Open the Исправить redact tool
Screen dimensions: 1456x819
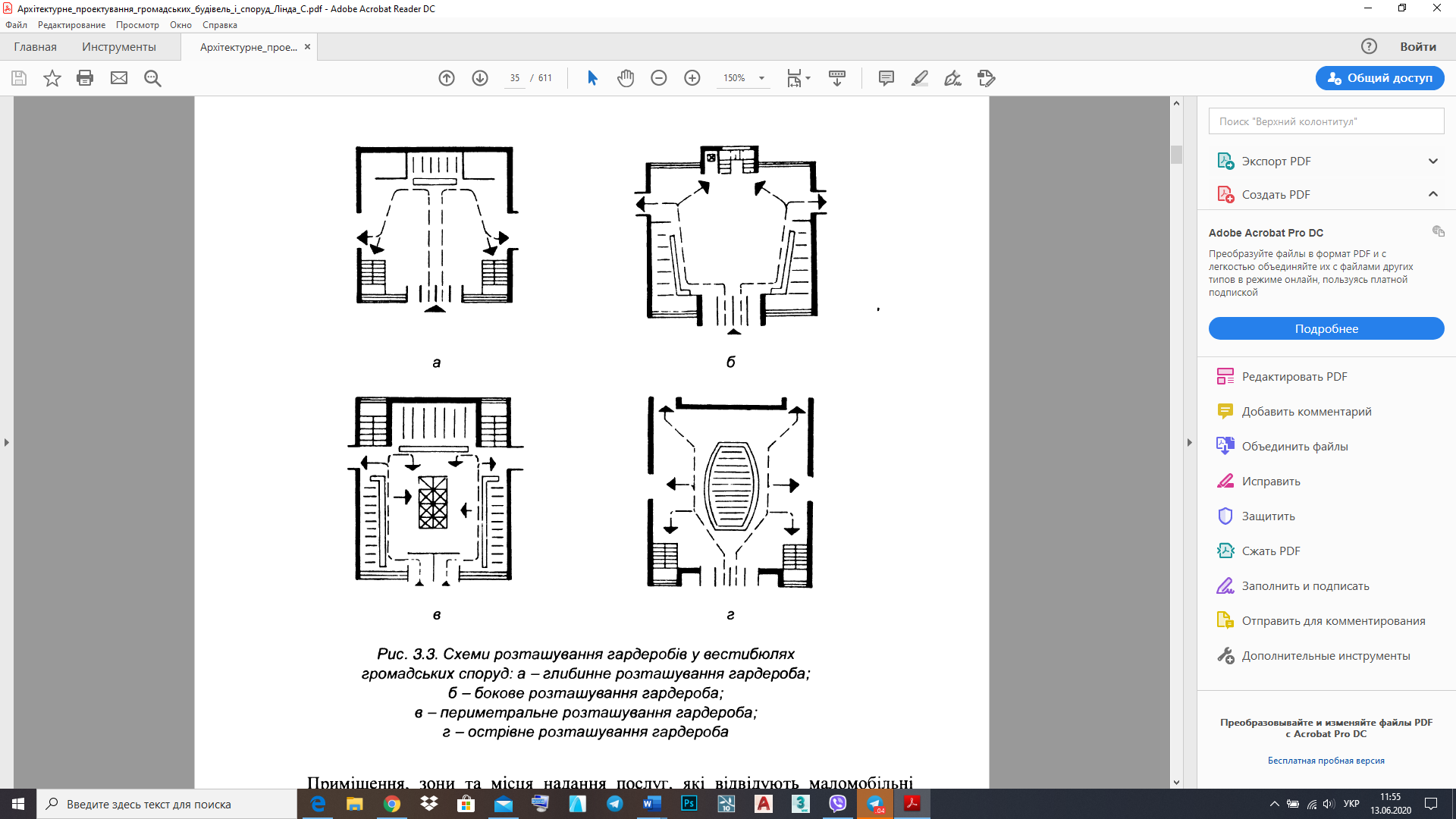click(x=1271, y=482)
